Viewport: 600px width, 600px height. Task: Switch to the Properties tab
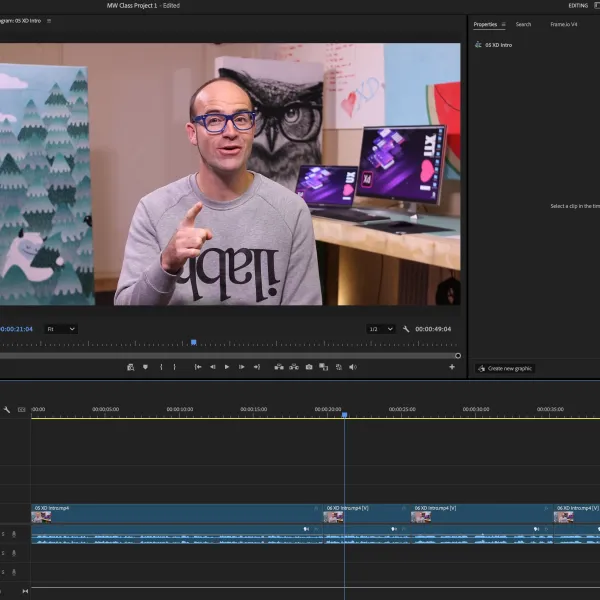coord(485,24)
